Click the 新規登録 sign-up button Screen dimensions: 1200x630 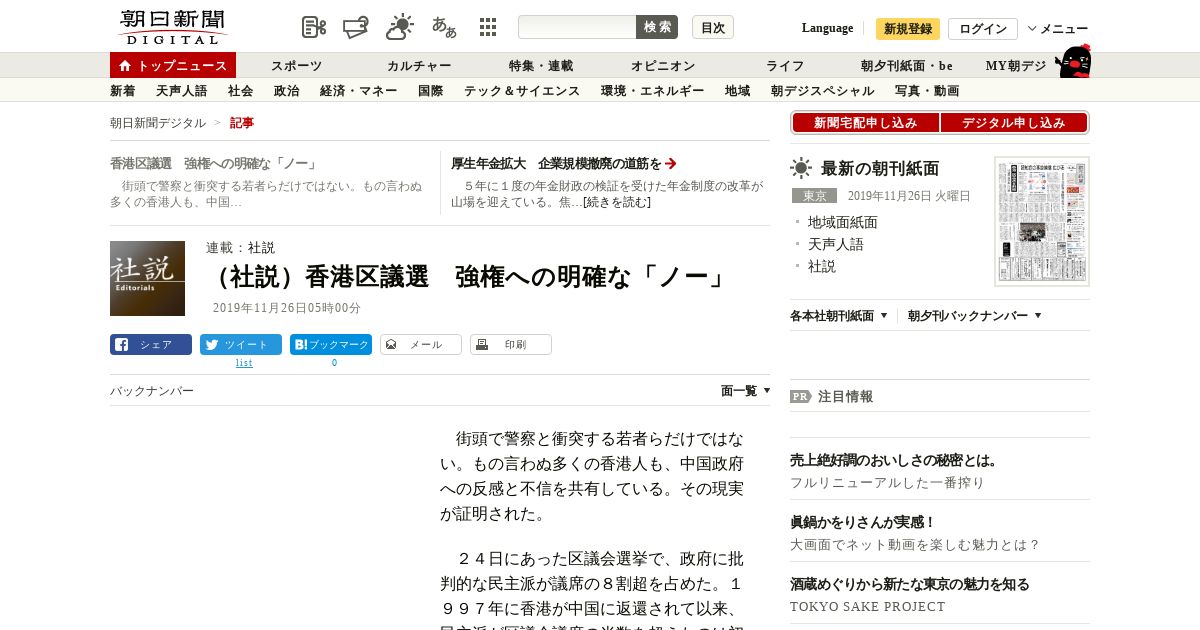(908, 29)
